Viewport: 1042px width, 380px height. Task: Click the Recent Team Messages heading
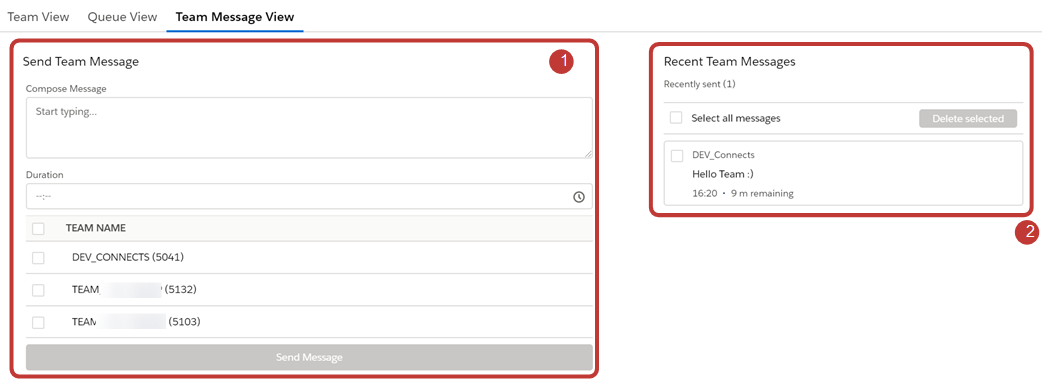(730, 62)
